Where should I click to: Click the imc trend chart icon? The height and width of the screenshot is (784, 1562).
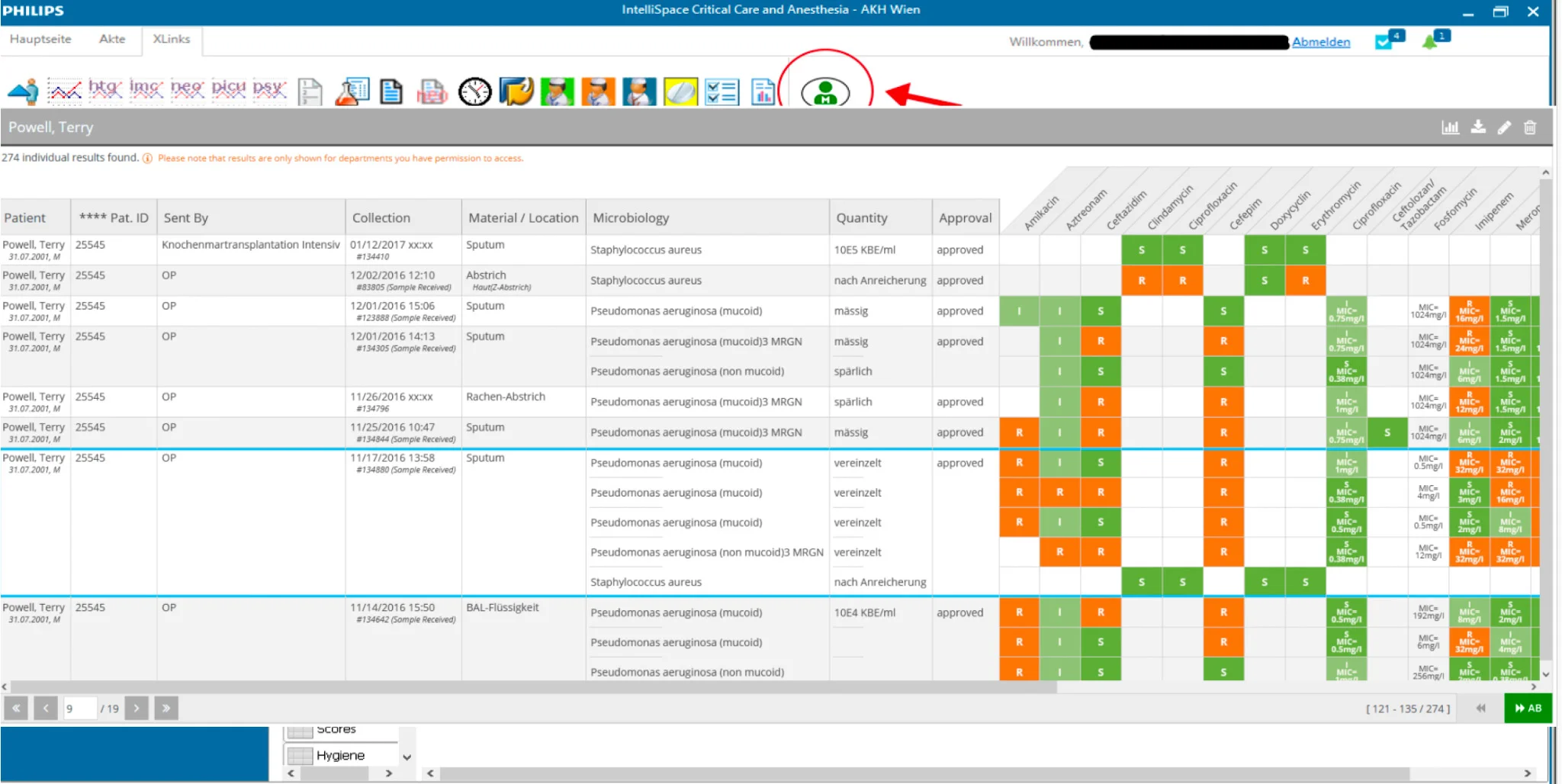[146, 91]
